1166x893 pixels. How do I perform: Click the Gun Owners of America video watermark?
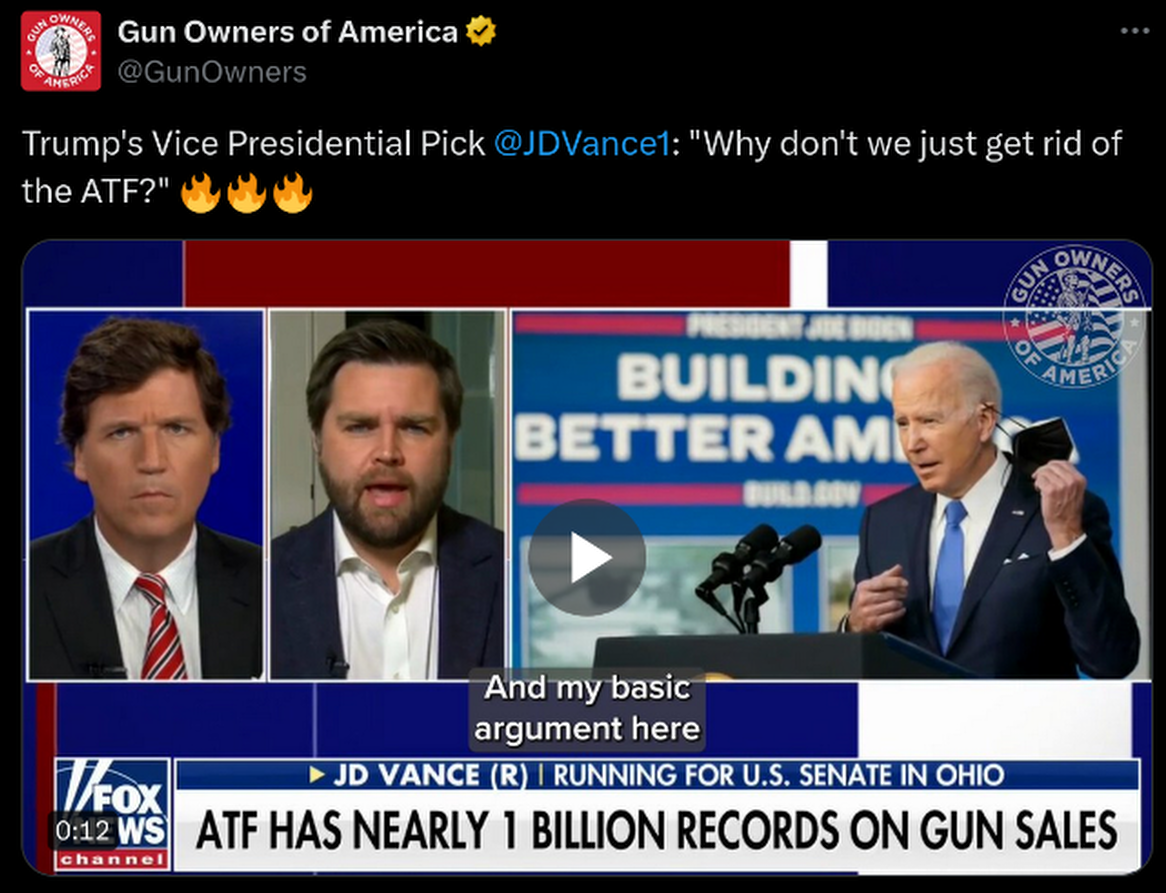click(x=1074, y=317)
